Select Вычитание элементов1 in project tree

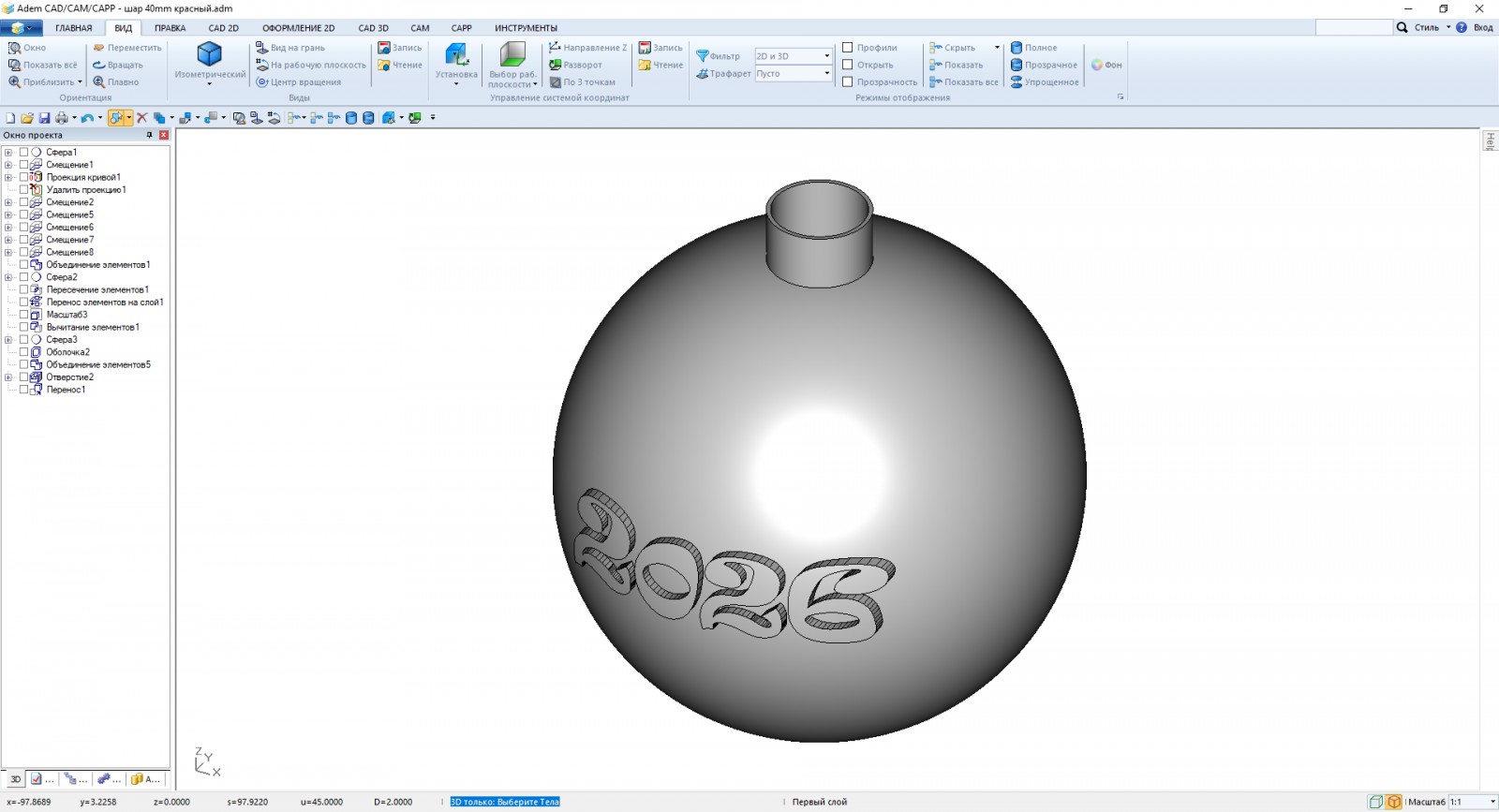93,327
